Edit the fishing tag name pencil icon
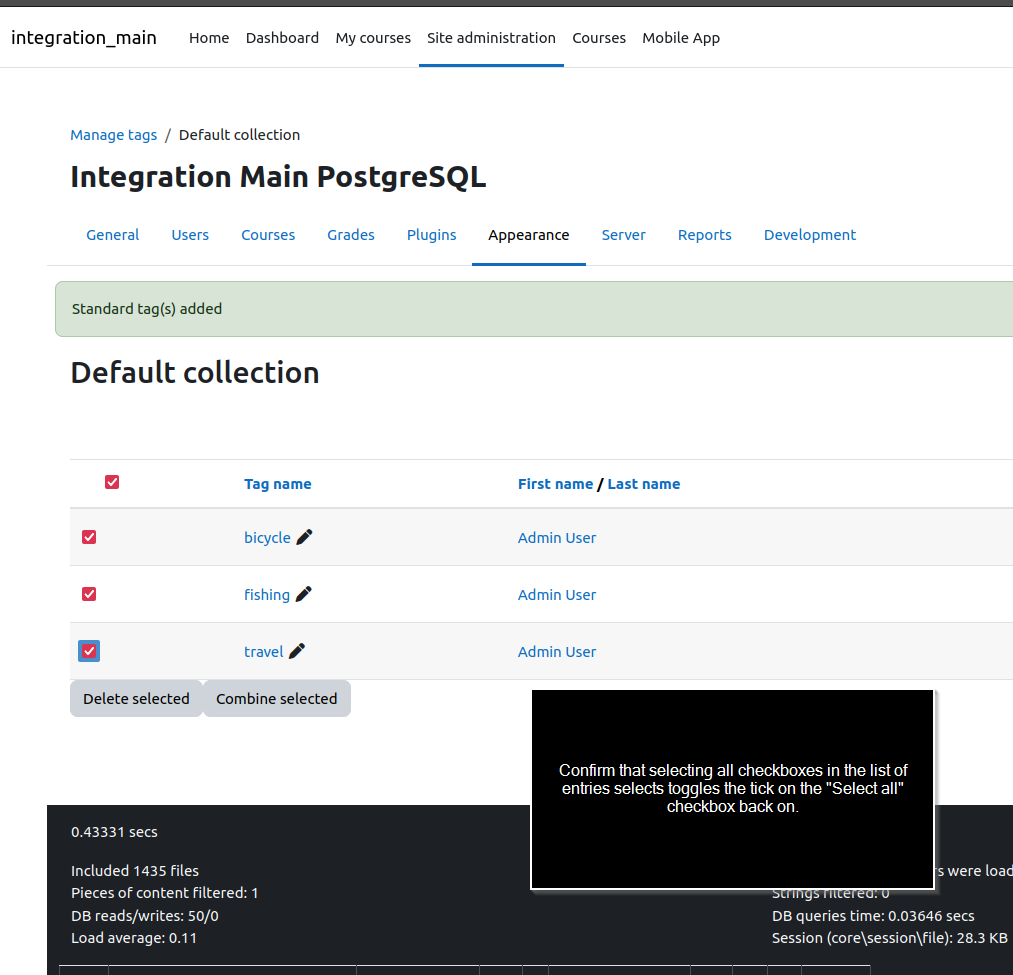1013x975 pixels. 304,594
